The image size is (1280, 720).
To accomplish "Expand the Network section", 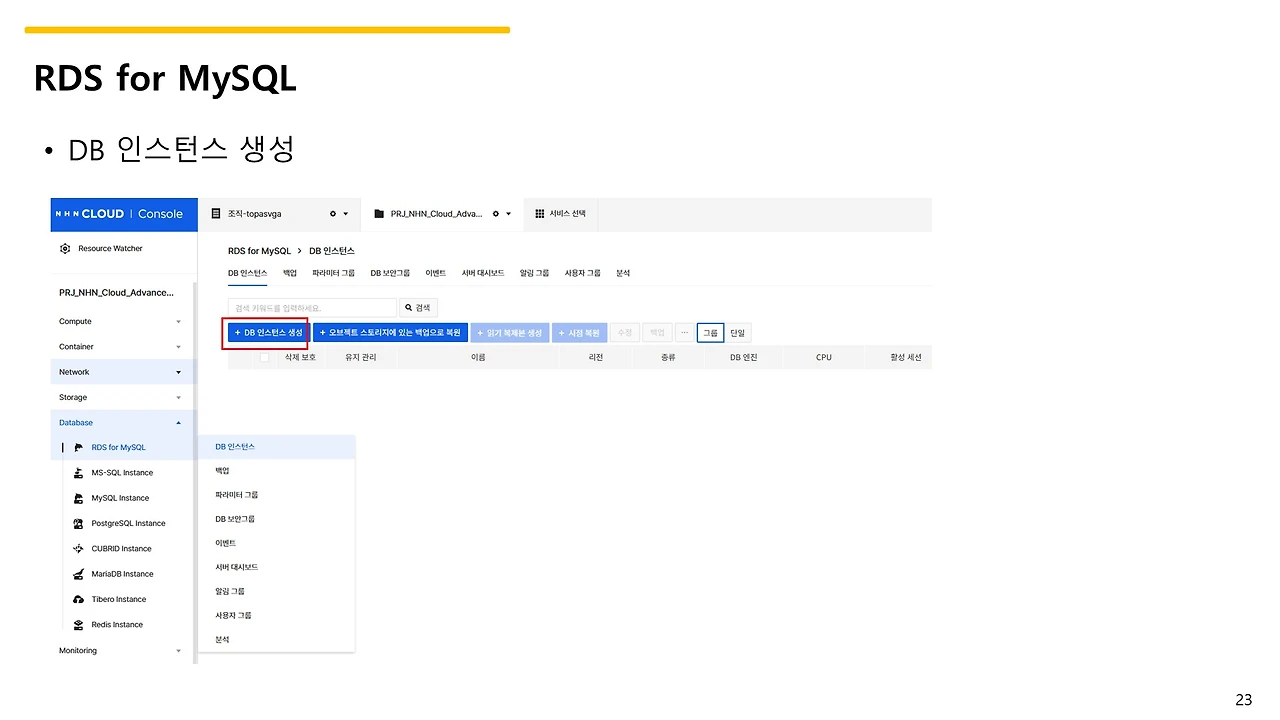I will pyautogui.click(x=179, y=372).
